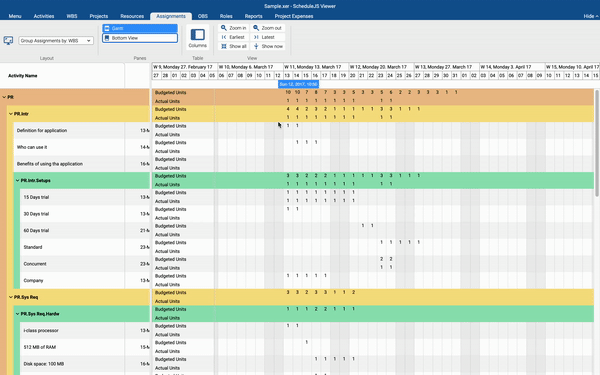The image size is (600, 375).
Task: Click W 9, Monday 27. February 17 header
Action: point(185,67)
